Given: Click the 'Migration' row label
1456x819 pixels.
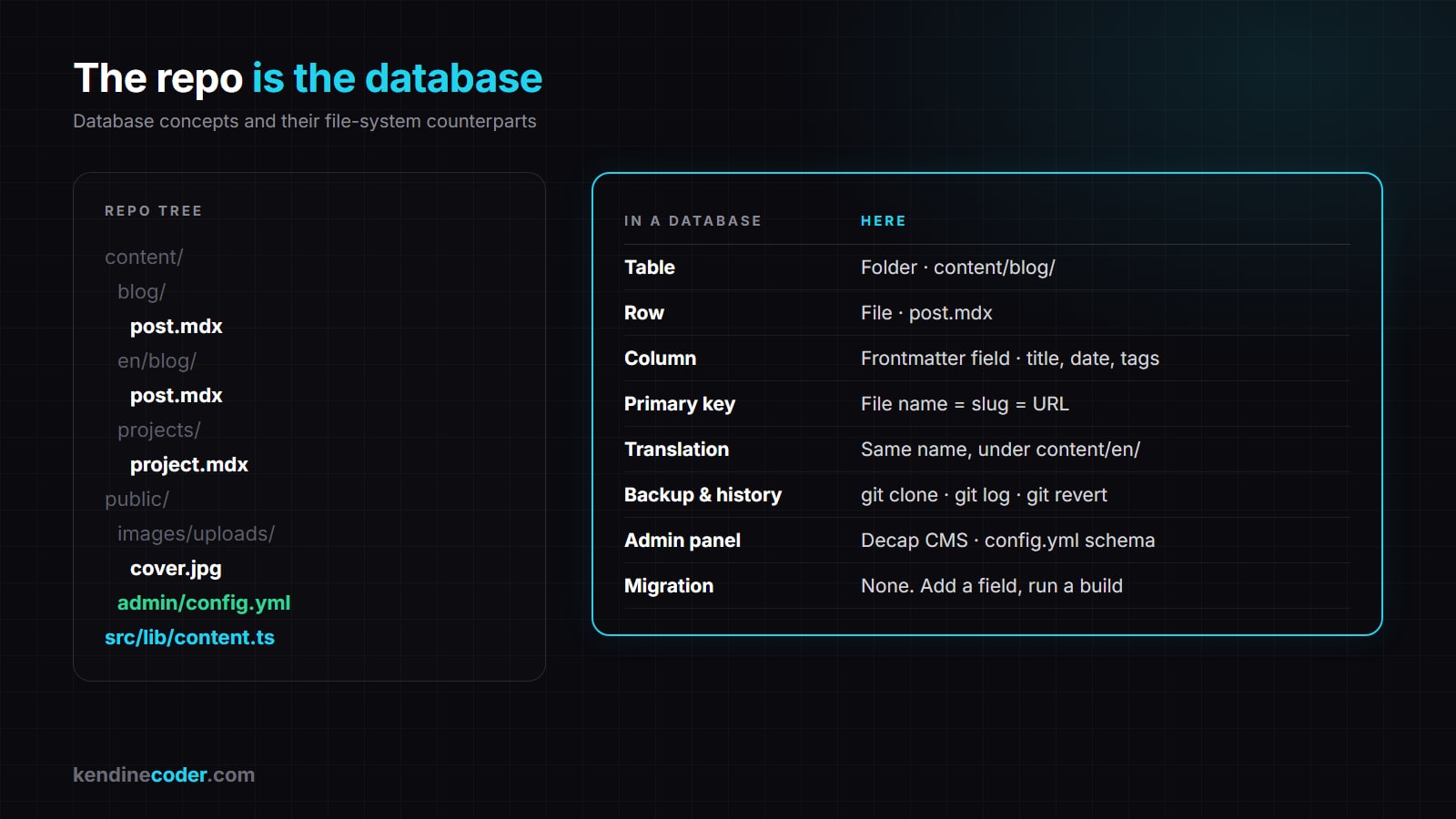Looking at the screenshot, I should click(669, 586).
